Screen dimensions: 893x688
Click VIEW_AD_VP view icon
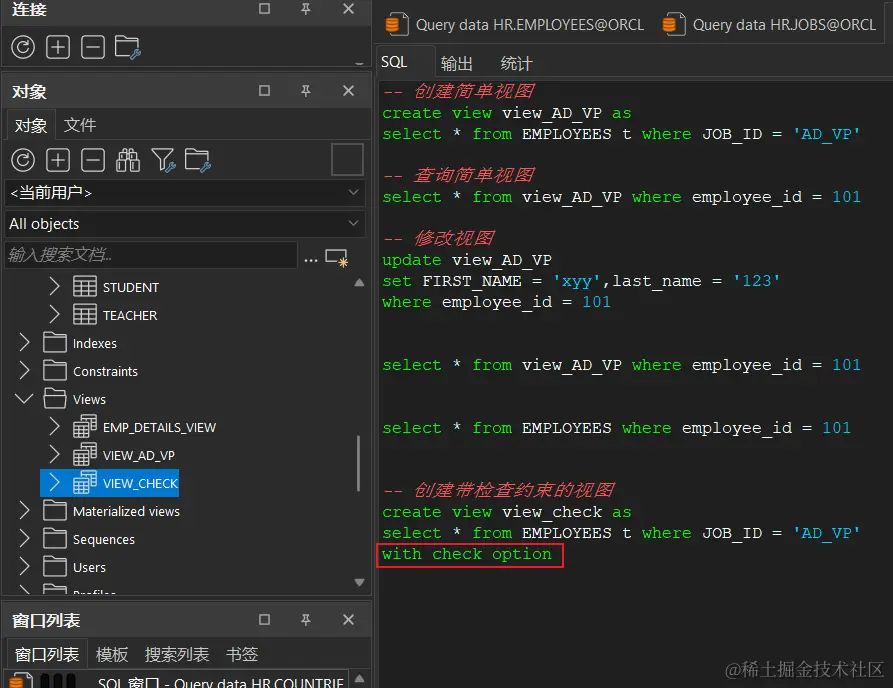(85, 454)
